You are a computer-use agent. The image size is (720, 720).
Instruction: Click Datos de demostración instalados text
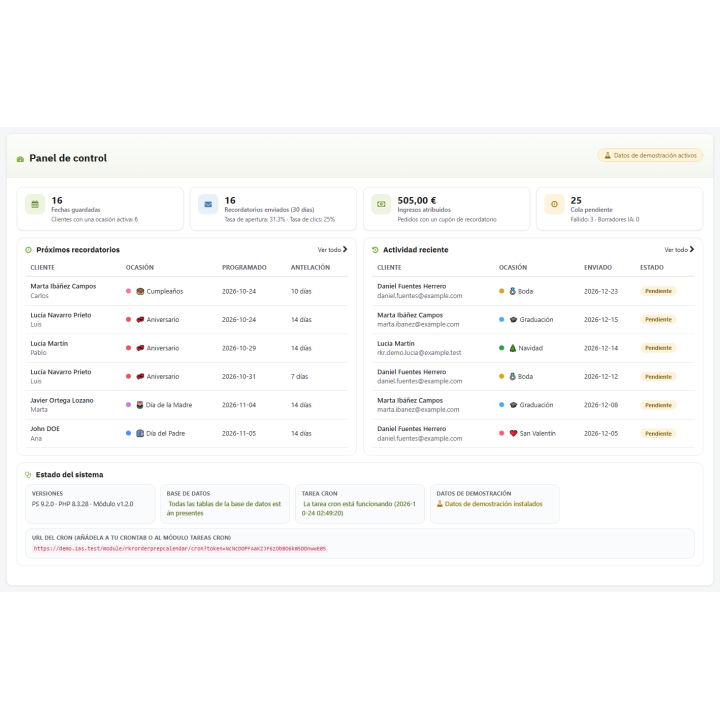494,504
